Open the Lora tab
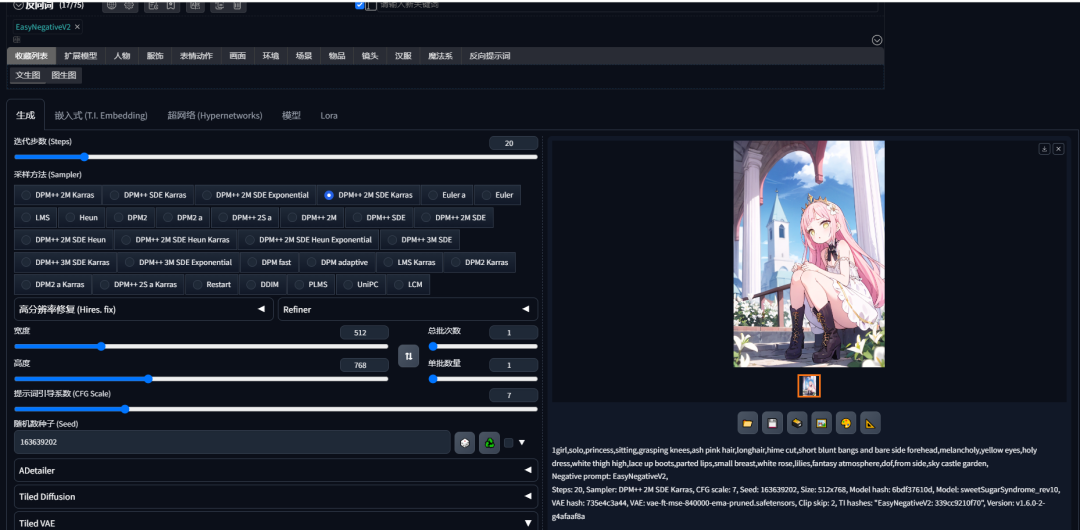Screen dimensions: 1080x530 [329, 115]
